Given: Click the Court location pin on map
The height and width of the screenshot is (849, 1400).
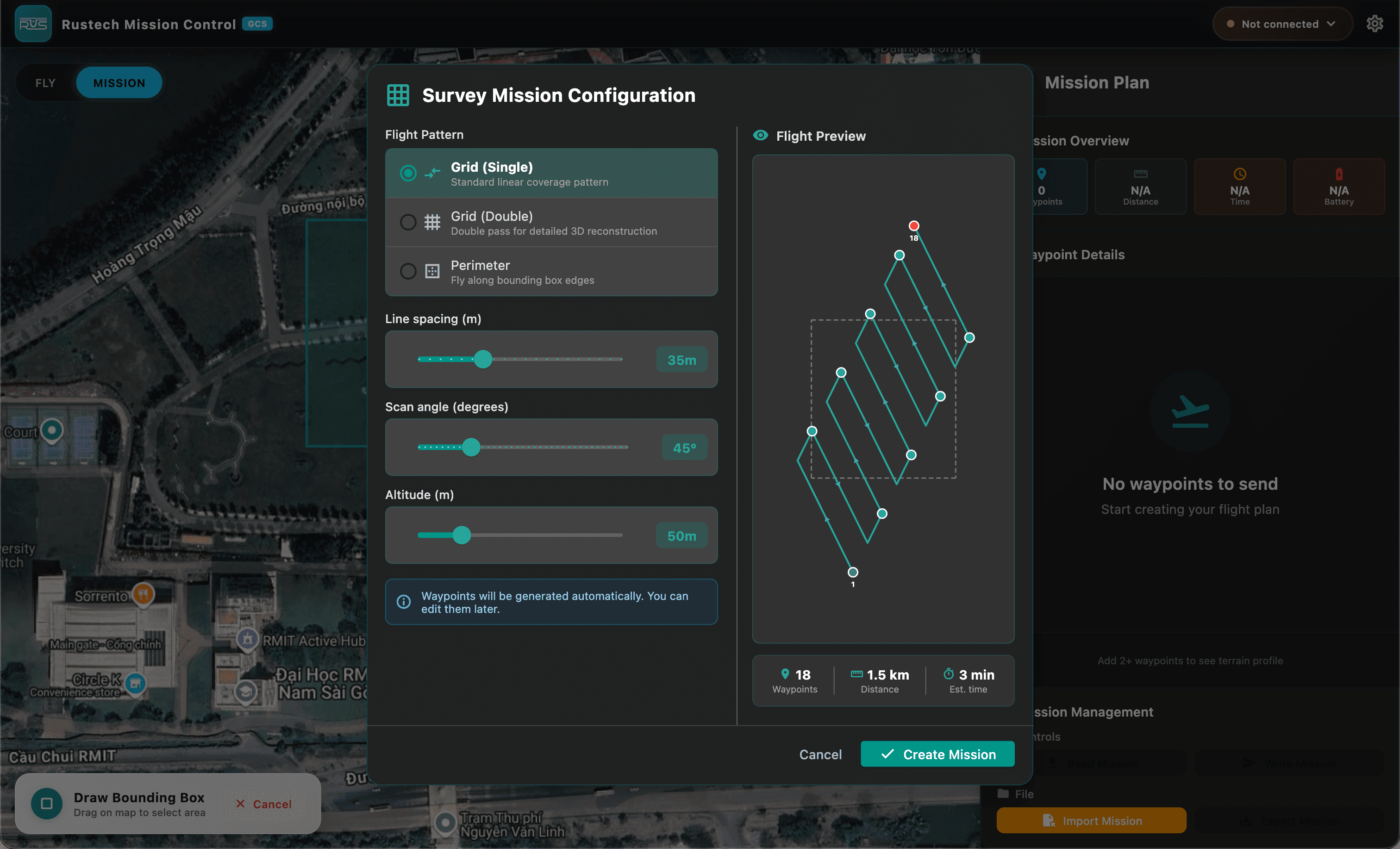Looking at the screenshot, I should click(52, 430).
